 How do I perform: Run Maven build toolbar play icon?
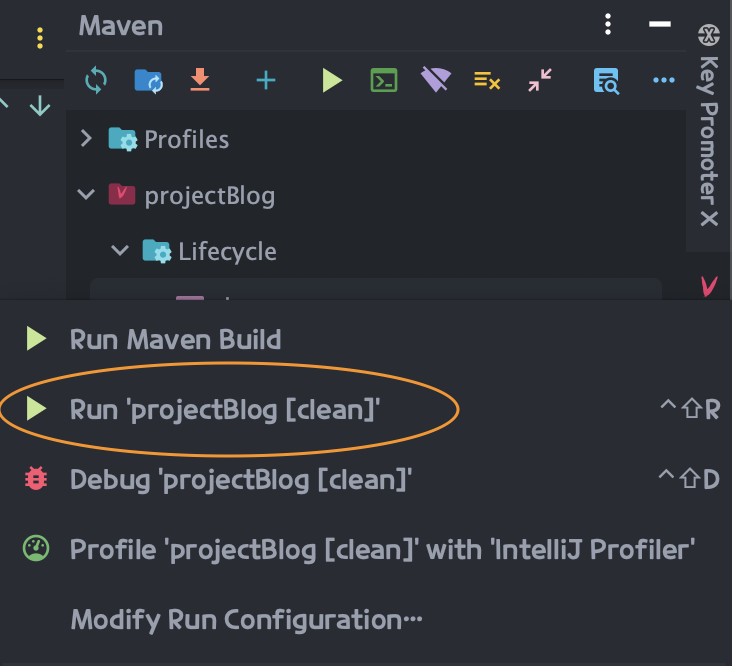tap(332, 80)
